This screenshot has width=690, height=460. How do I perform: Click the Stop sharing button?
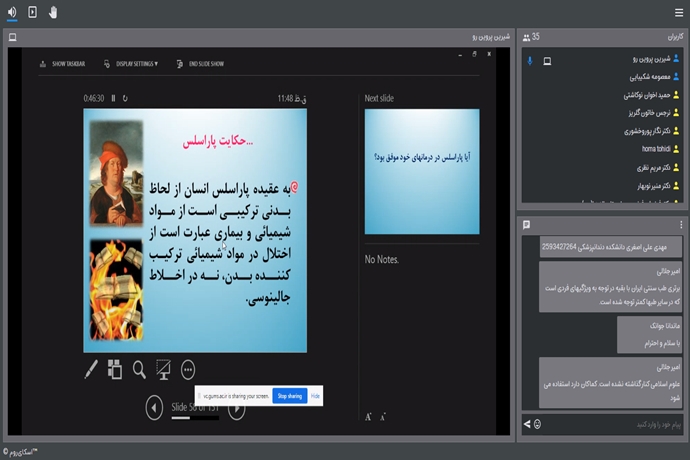tap(289, 396)
